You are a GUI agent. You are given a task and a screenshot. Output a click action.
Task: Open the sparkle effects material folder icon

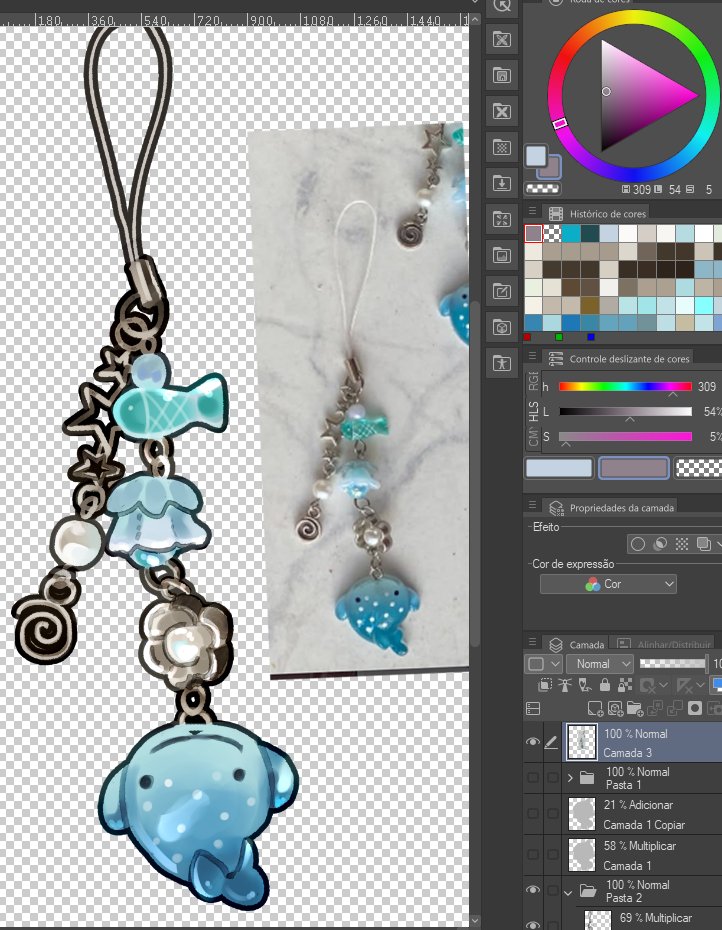pyautogui.click(x=502, y=219)
